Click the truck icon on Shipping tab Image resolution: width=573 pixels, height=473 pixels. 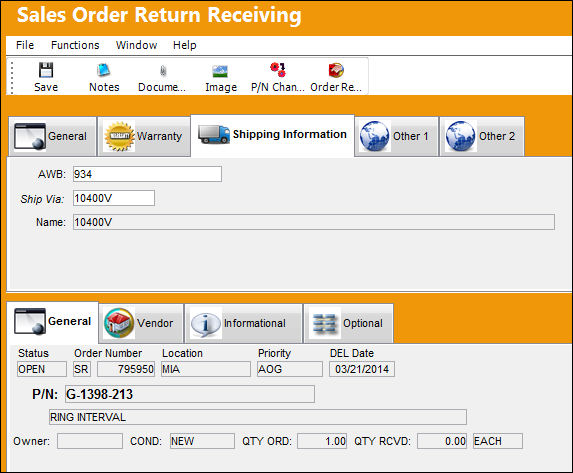tap(214, 135)
